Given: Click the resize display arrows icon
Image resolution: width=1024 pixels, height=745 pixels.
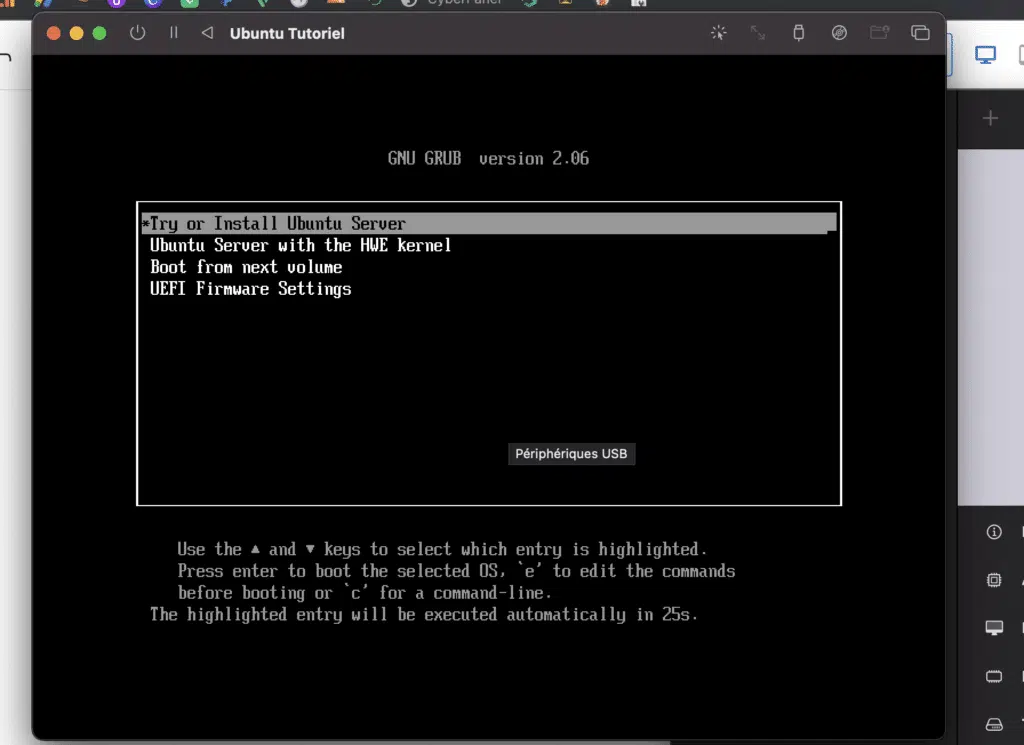Looking at the screenshot, I should (x=758, y=33).
